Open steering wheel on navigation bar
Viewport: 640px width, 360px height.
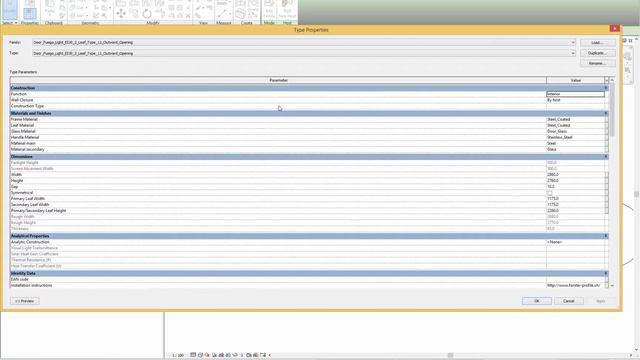coord(628,57)
